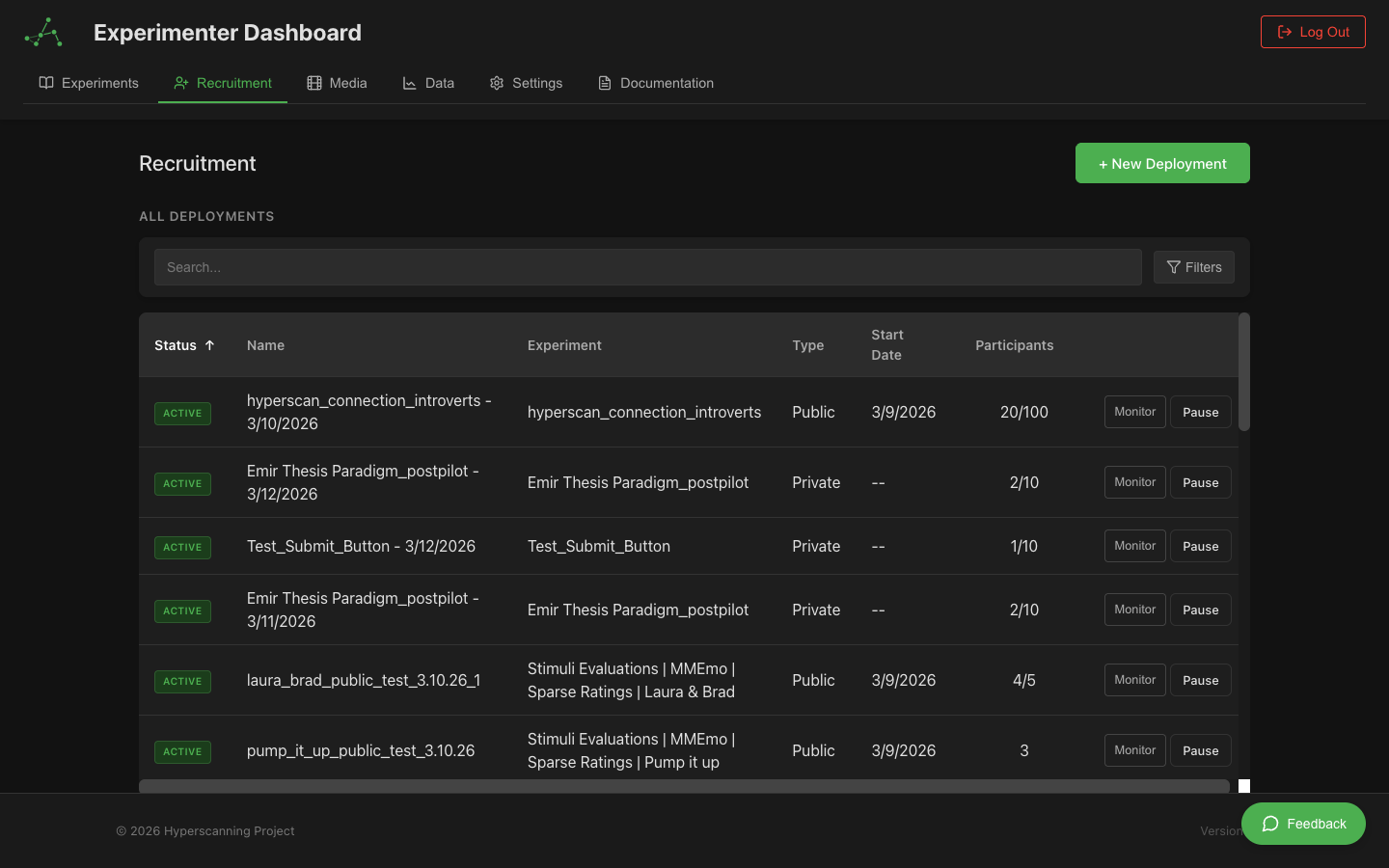The height and width of the screenshot is (868, 1389).
Task: Open the Media grid icon
Action: click(313, 83)
